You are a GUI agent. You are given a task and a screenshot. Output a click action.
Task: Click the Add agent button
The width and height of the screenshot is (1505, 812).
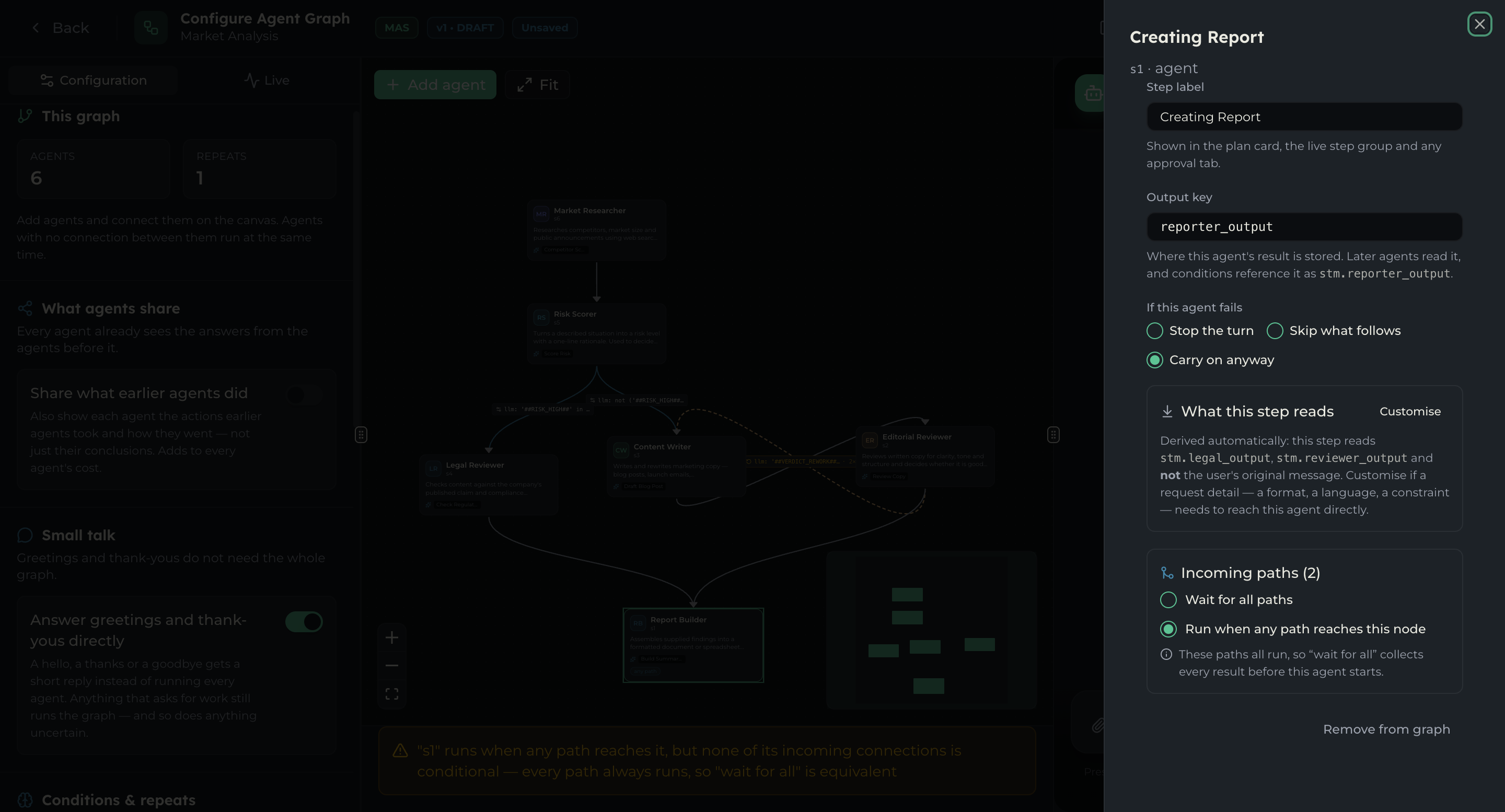point(435,85)
